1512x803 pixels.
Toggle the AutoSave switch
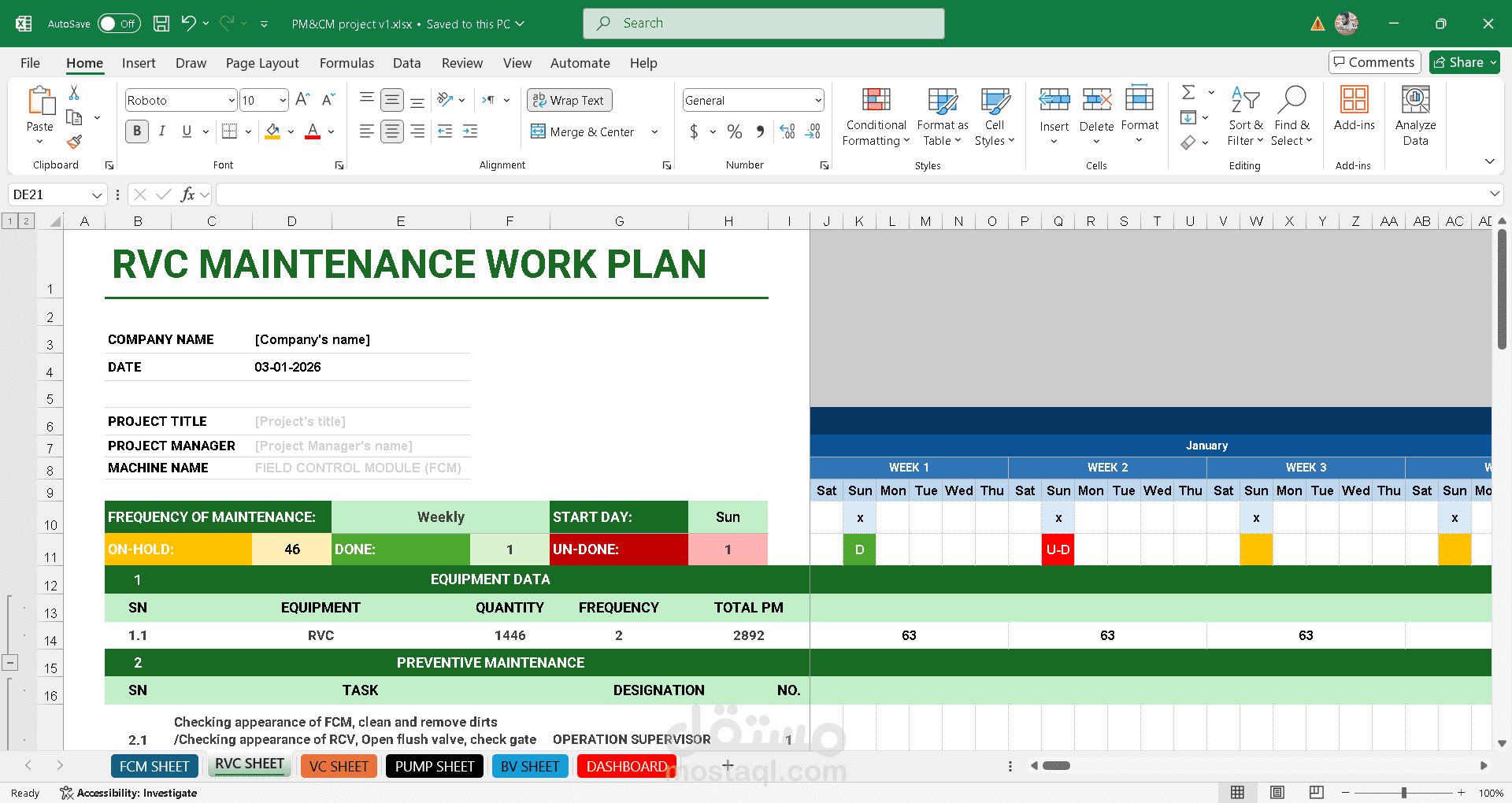(x=119, y=24)
